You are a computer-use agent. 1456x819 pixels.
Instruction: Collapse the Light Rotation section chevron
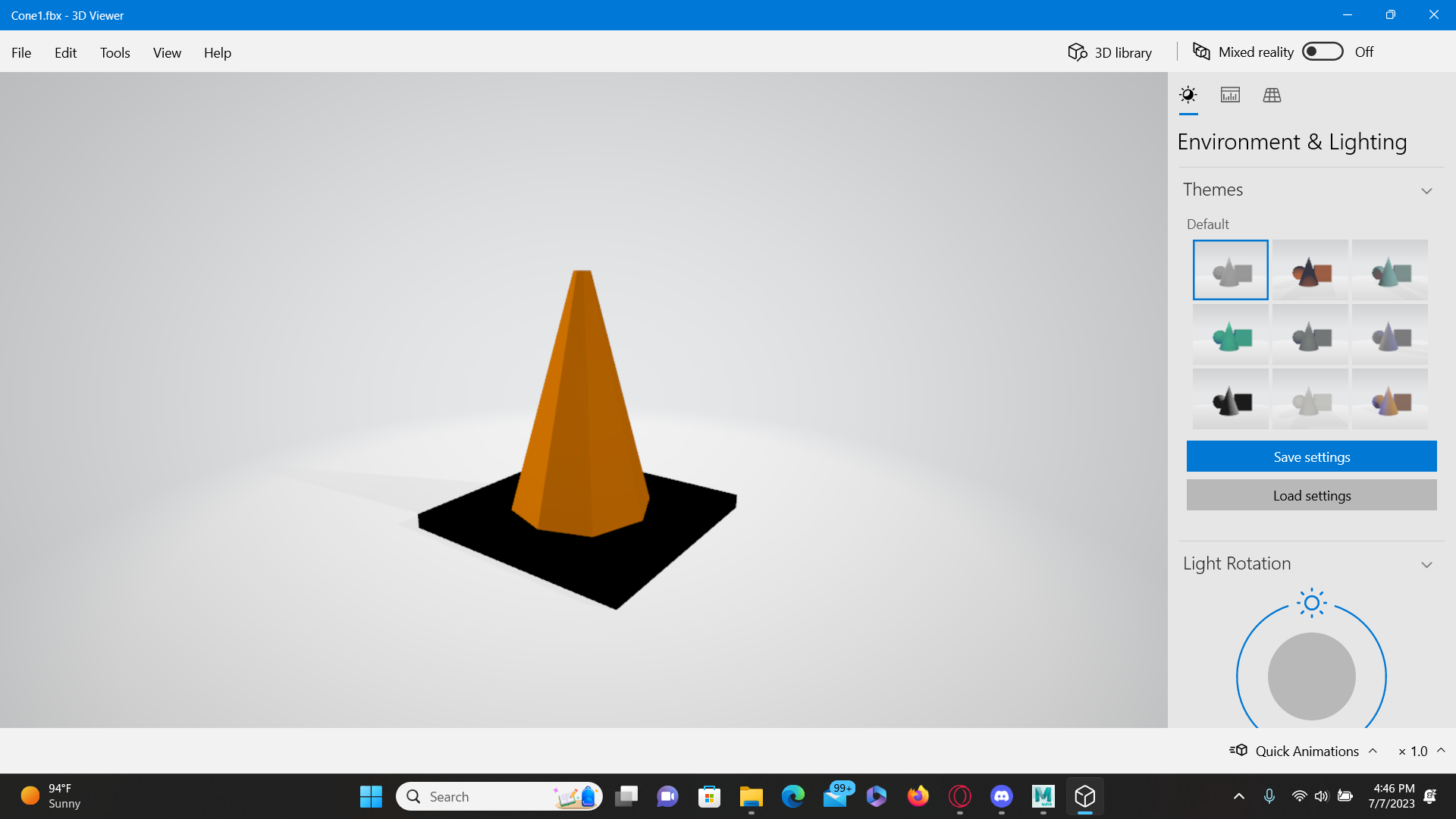pos(1426,565)
